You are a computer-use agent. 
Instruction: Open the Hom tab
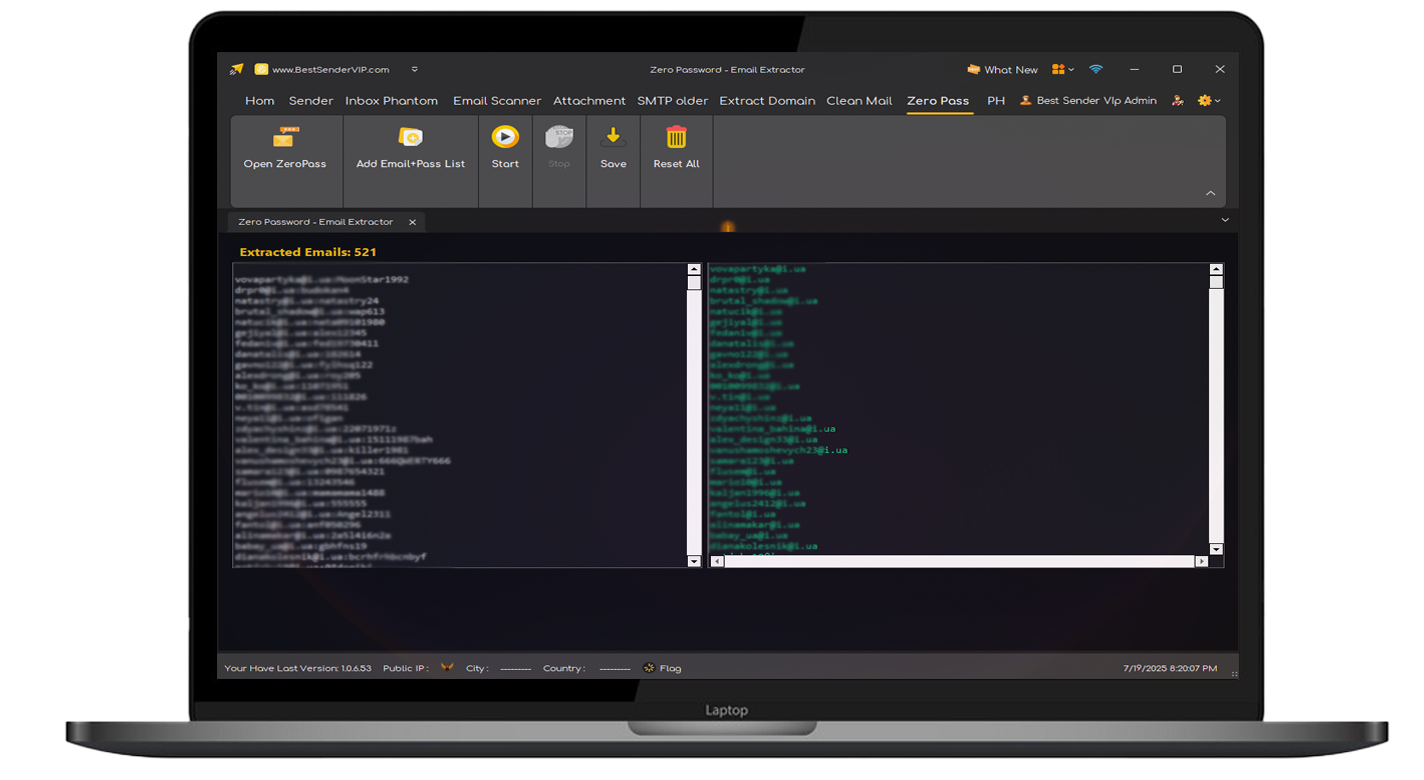[260, 101]
